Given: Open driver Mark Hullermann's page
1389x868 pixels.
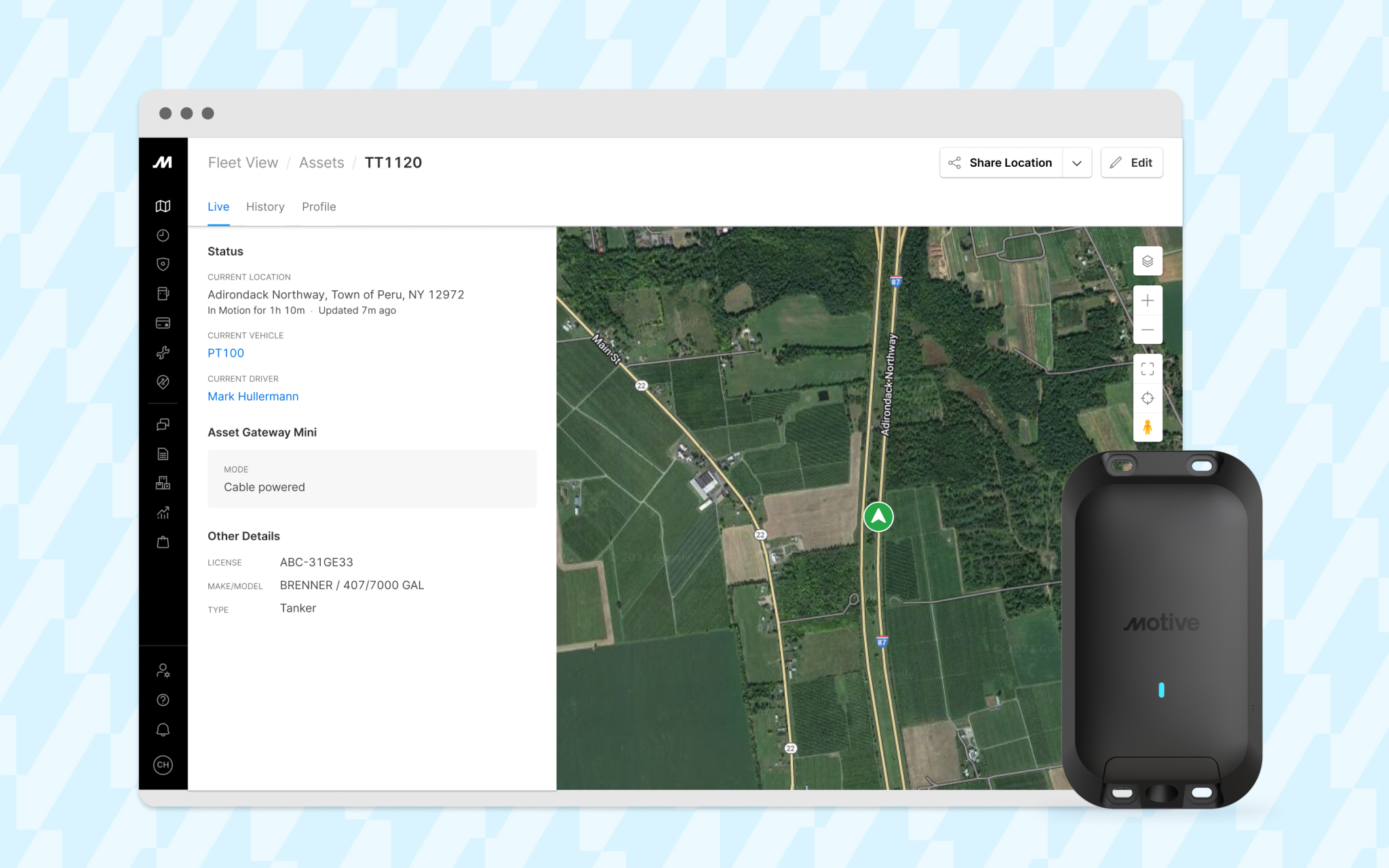Looking at the screenshot, I should pyautogui.click(x=253, y=396).
